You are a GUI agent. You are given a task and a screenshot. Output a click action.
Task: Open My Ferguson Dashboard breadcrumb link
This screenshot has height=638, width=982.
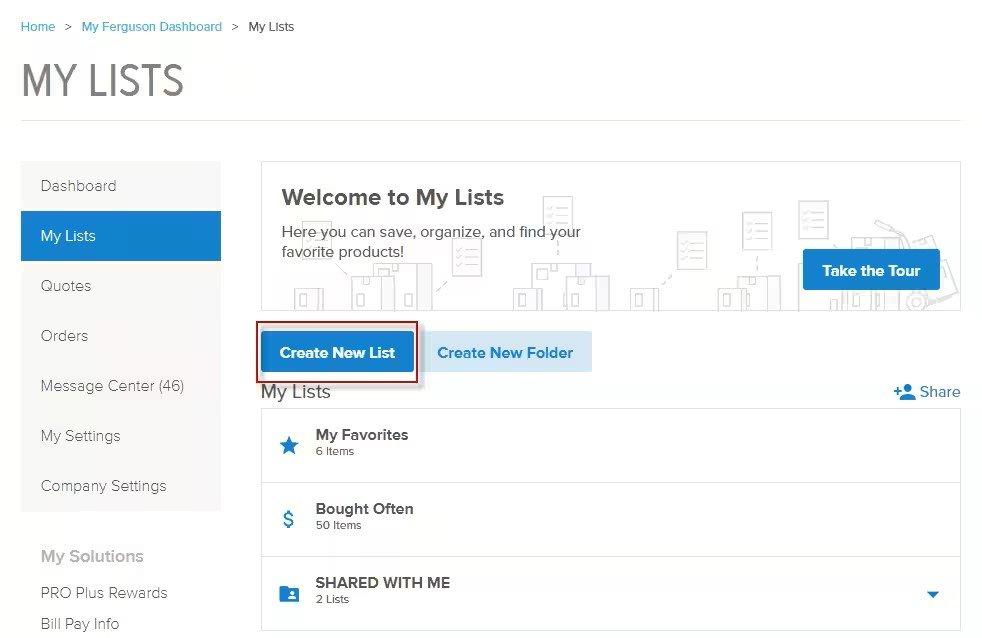(x=152, y=27)
